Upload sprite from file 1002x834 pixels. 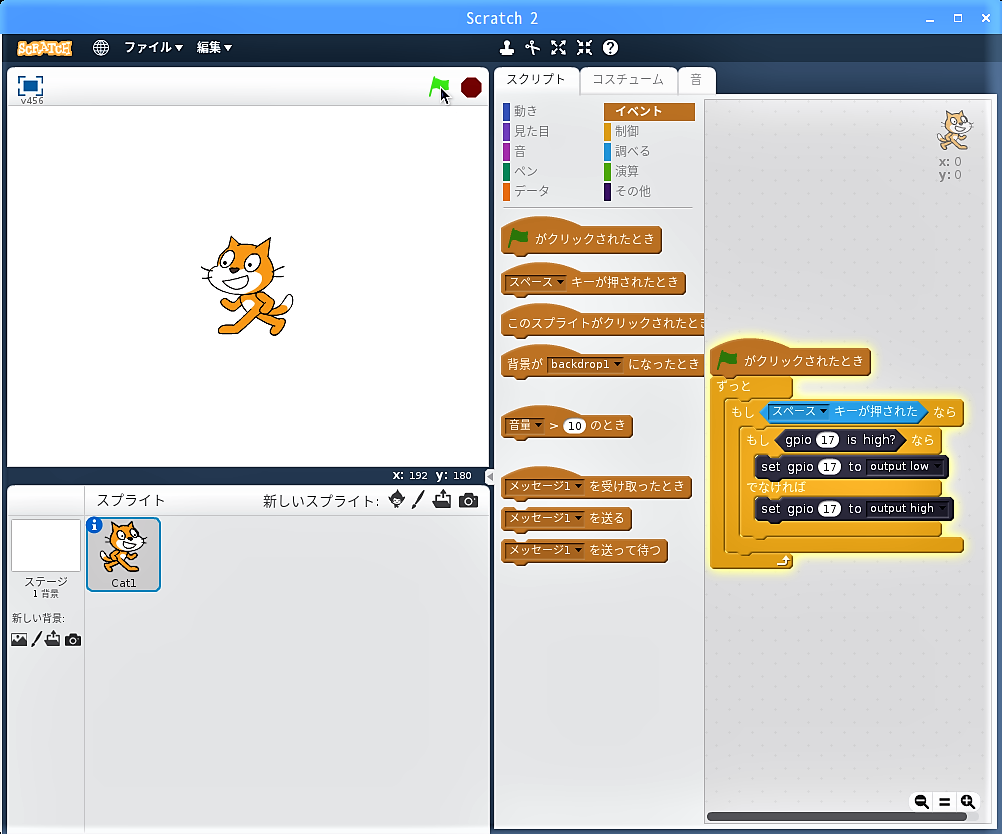[x=442, y=500]
